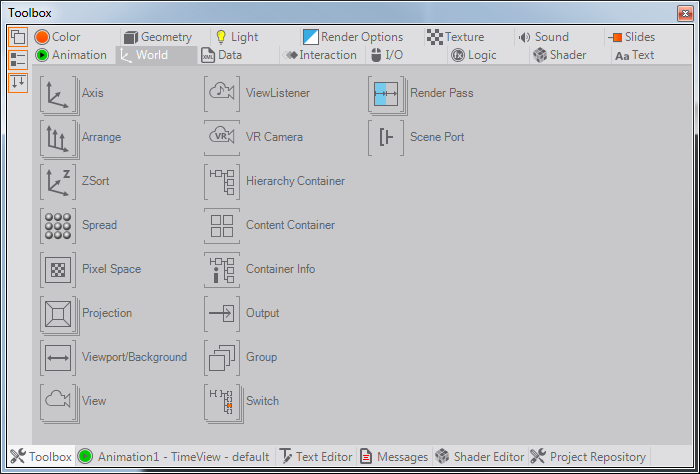Image resolution: width=700 pixels, height=474 pixels.
Task: Click the Switch module icon
Action: pyautogui.click(x=222, y=402)
